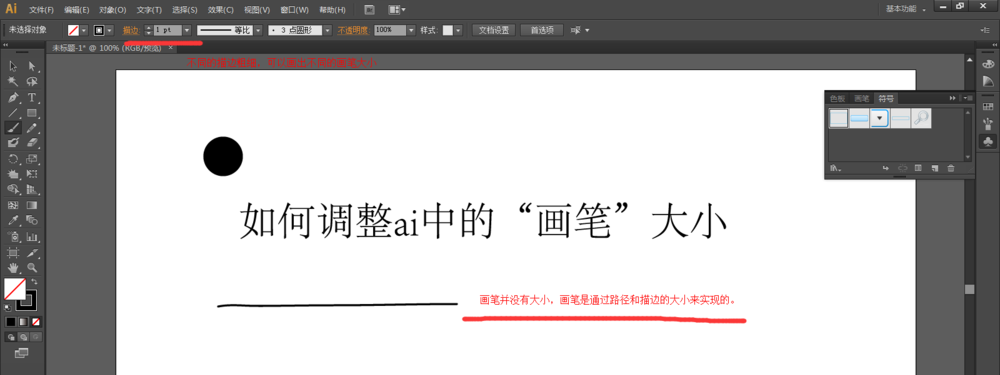1000x375 pixels.
Task: Select the Rectangle tool
Action: [x=32, y=113]
